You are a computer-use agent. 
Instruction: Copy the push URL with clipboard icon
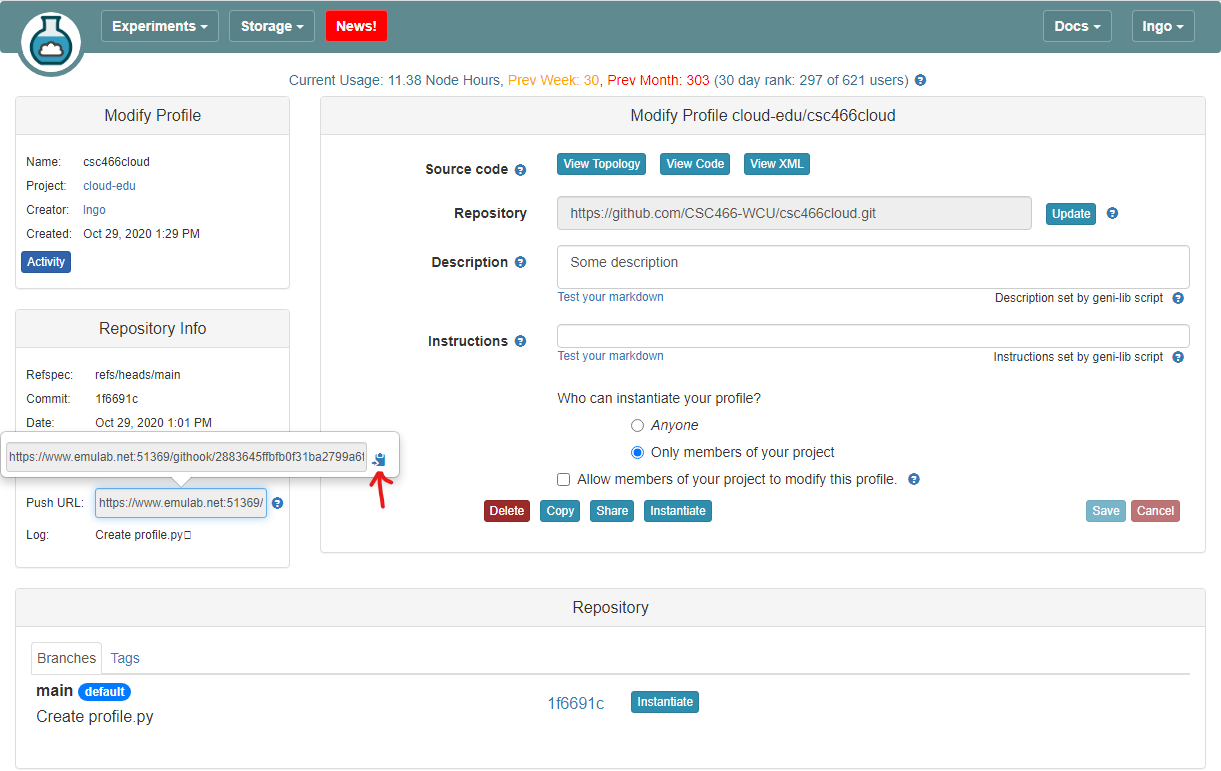click(x=379, y=459)
